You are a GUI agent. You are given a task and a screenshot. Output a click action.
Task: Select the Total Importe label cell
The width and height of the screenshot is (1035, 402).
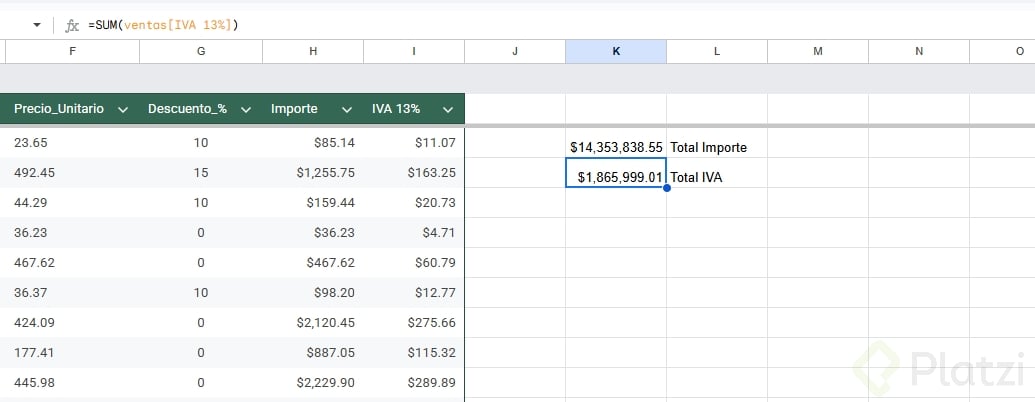(x=716, y=147)
